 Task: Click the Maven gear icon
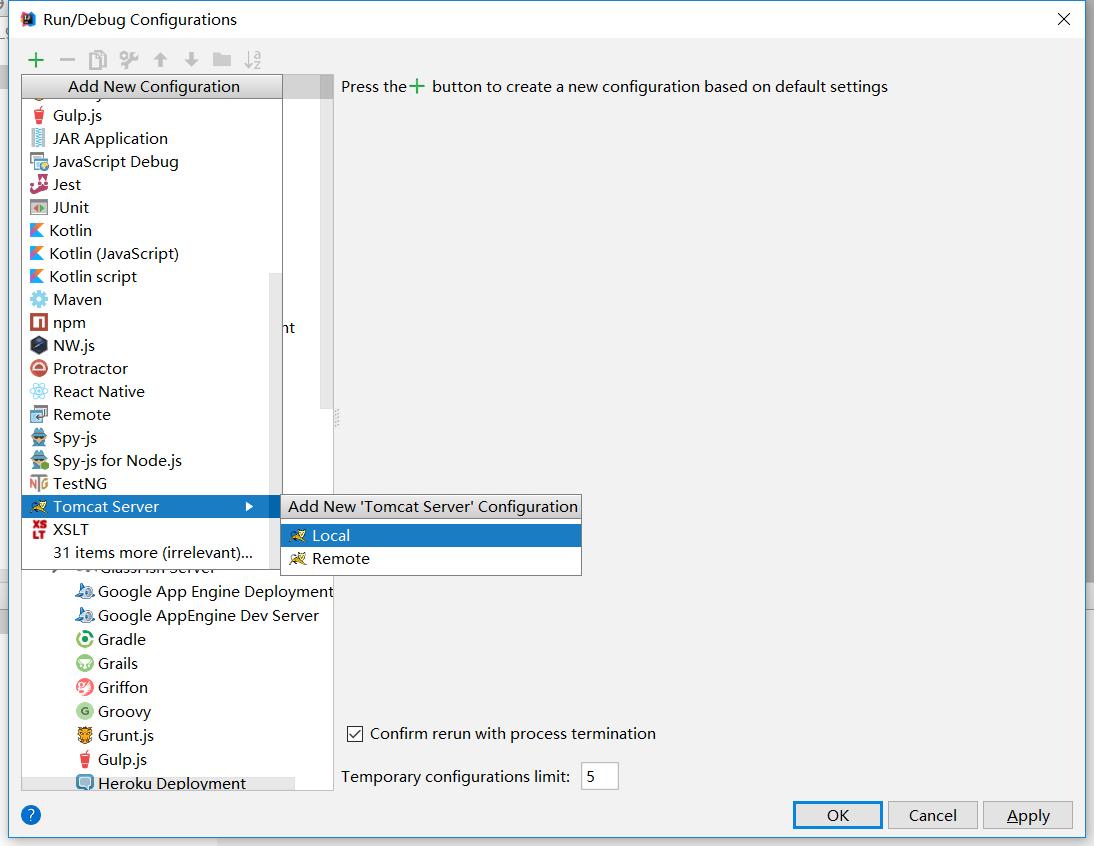39,299
